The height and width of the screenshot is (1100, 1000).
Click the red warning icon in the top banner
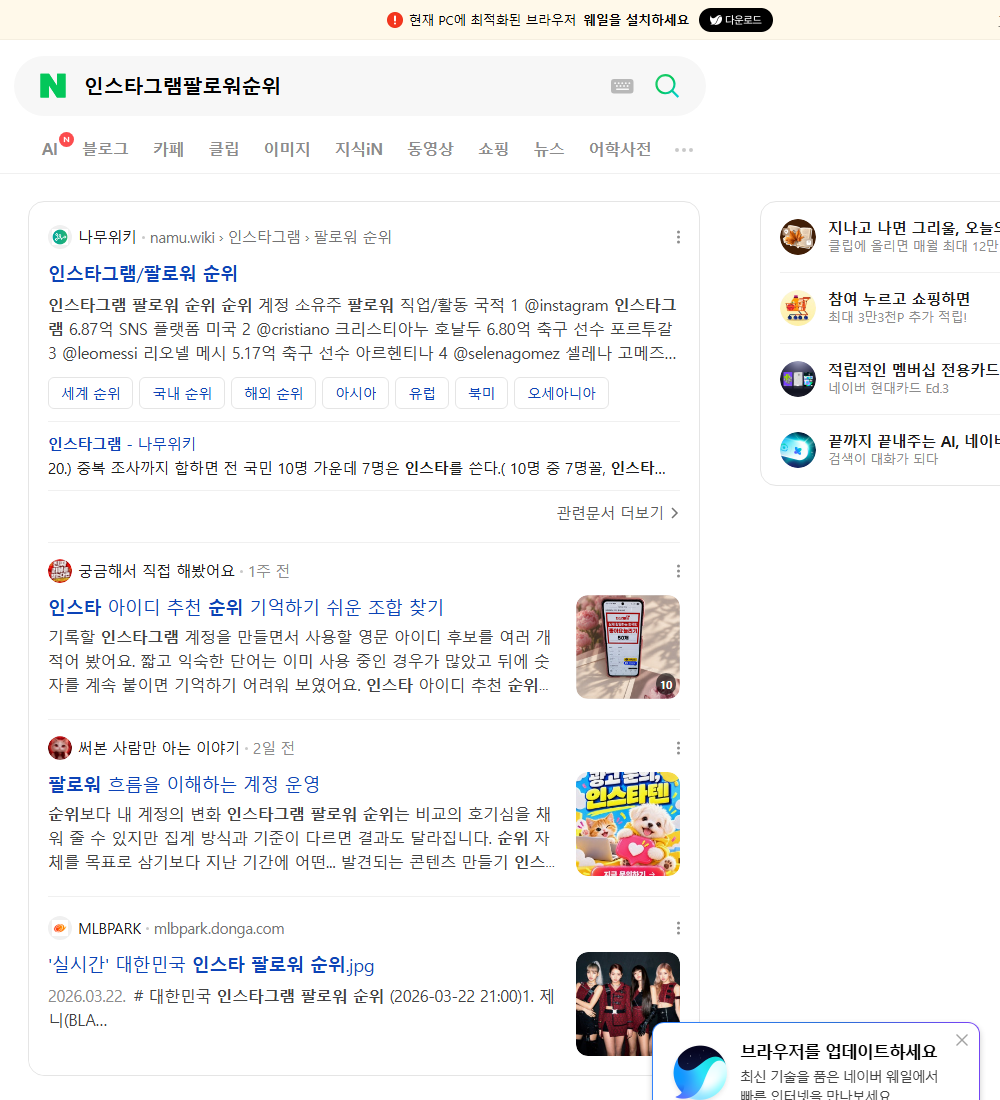tap(395, 20)
